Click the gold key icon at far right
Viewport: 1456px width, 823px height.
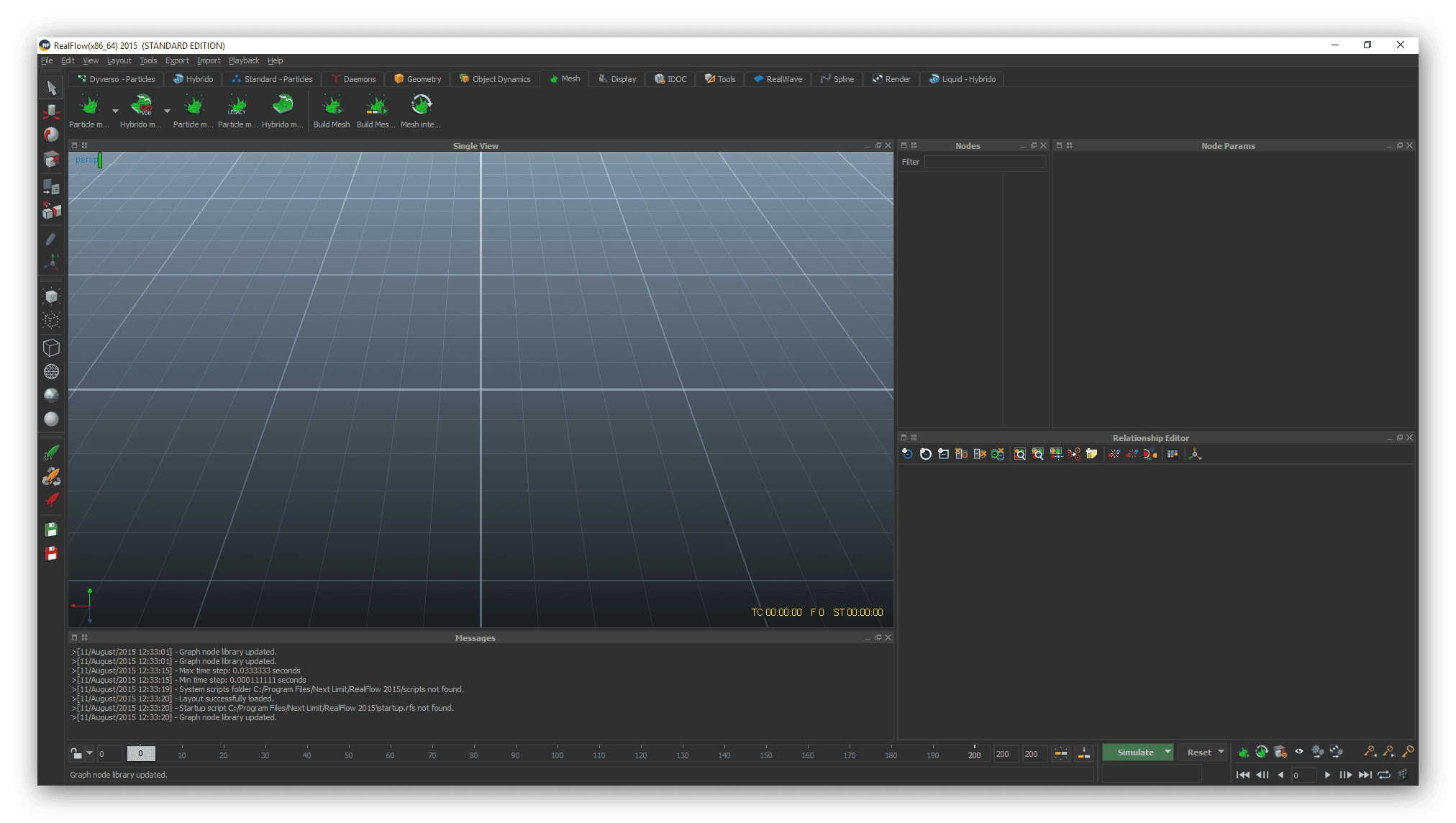coord(1408,752)
